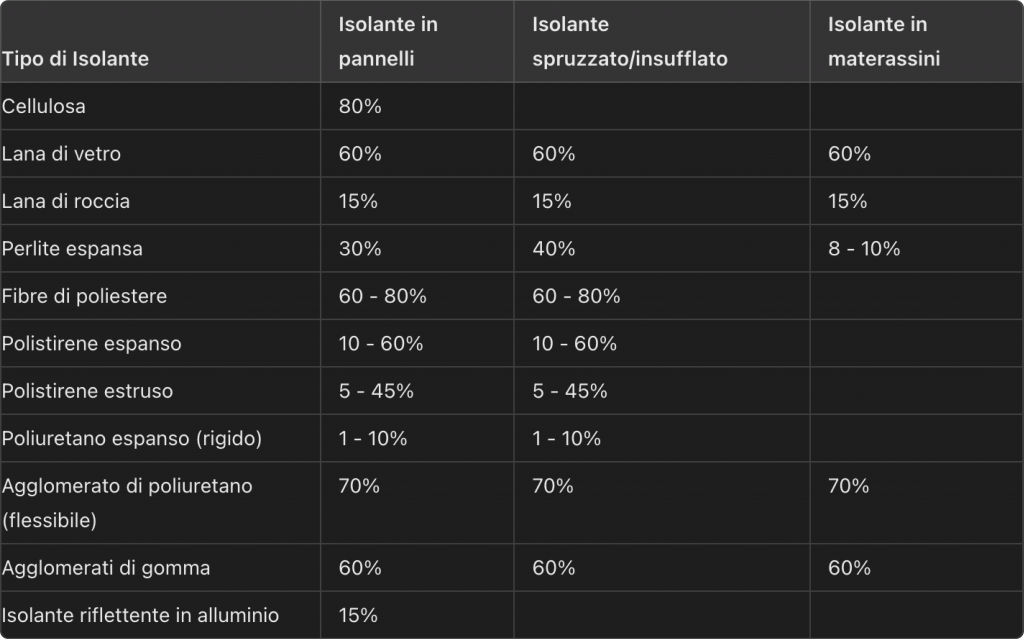The width and height of the screenshot is (1024, 639).
Task: Click the 40% value for Perlite espansa
Action: coord(554,249)
